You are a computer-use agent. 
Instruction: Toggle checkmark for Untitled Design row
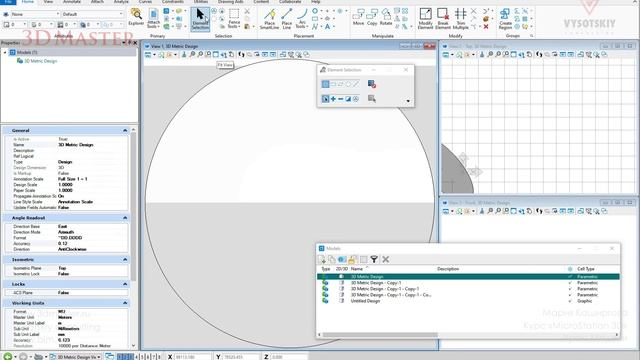coord(570,301)
